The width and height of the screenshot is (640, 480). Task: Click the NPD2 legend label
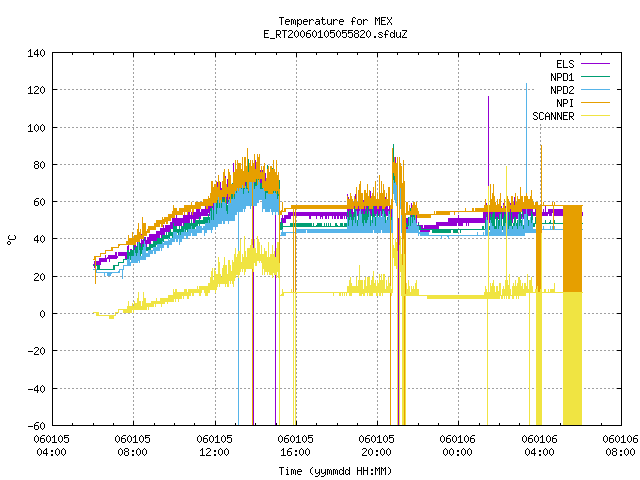tap(562, 90)
